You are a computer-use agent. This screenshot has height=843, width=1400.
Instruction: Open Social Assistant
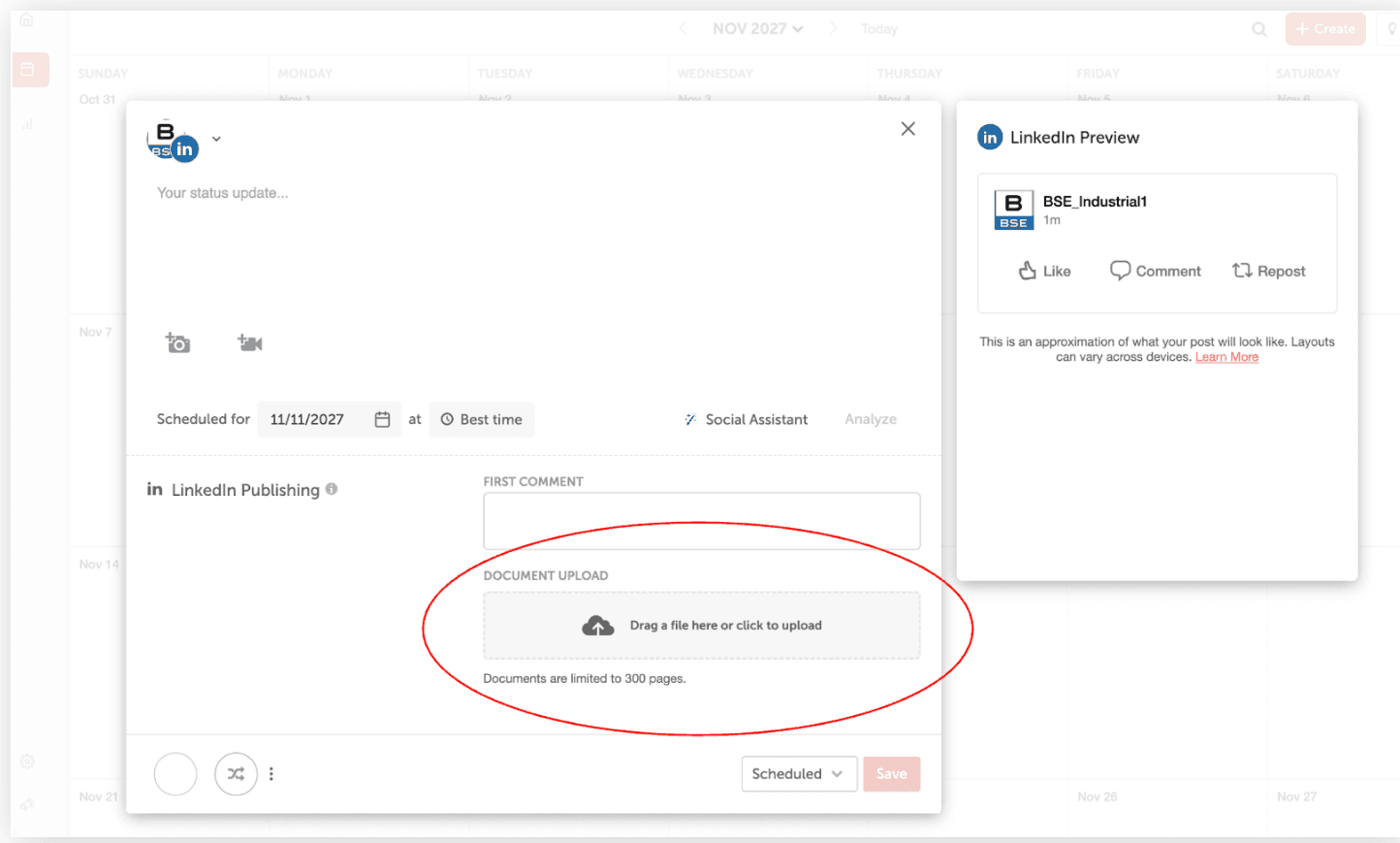pyautogui.click(x=746, y=419)
